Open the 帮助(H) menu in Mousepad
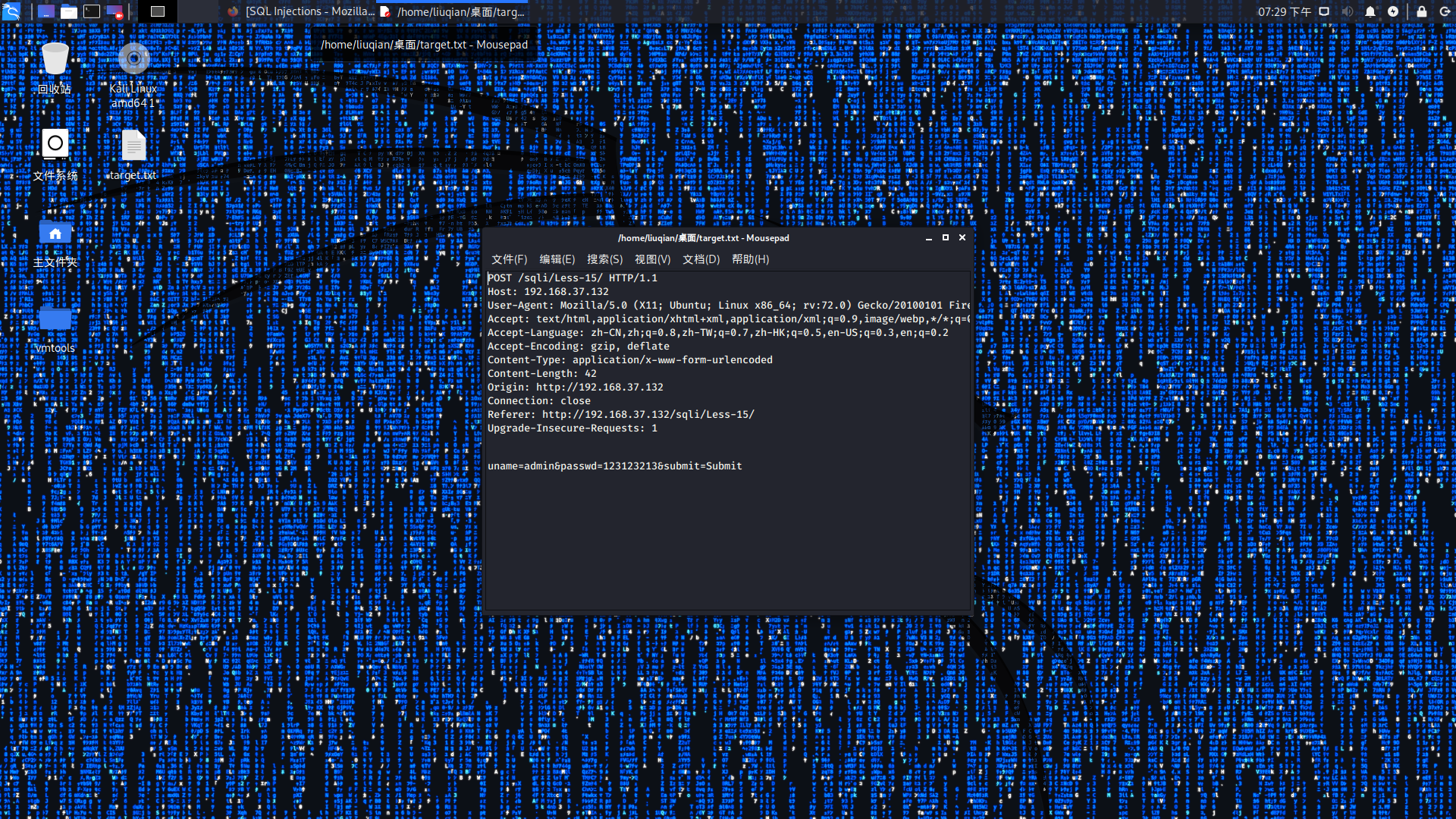Viewport: 1456px width, 819px height. [x=750, y=259]
